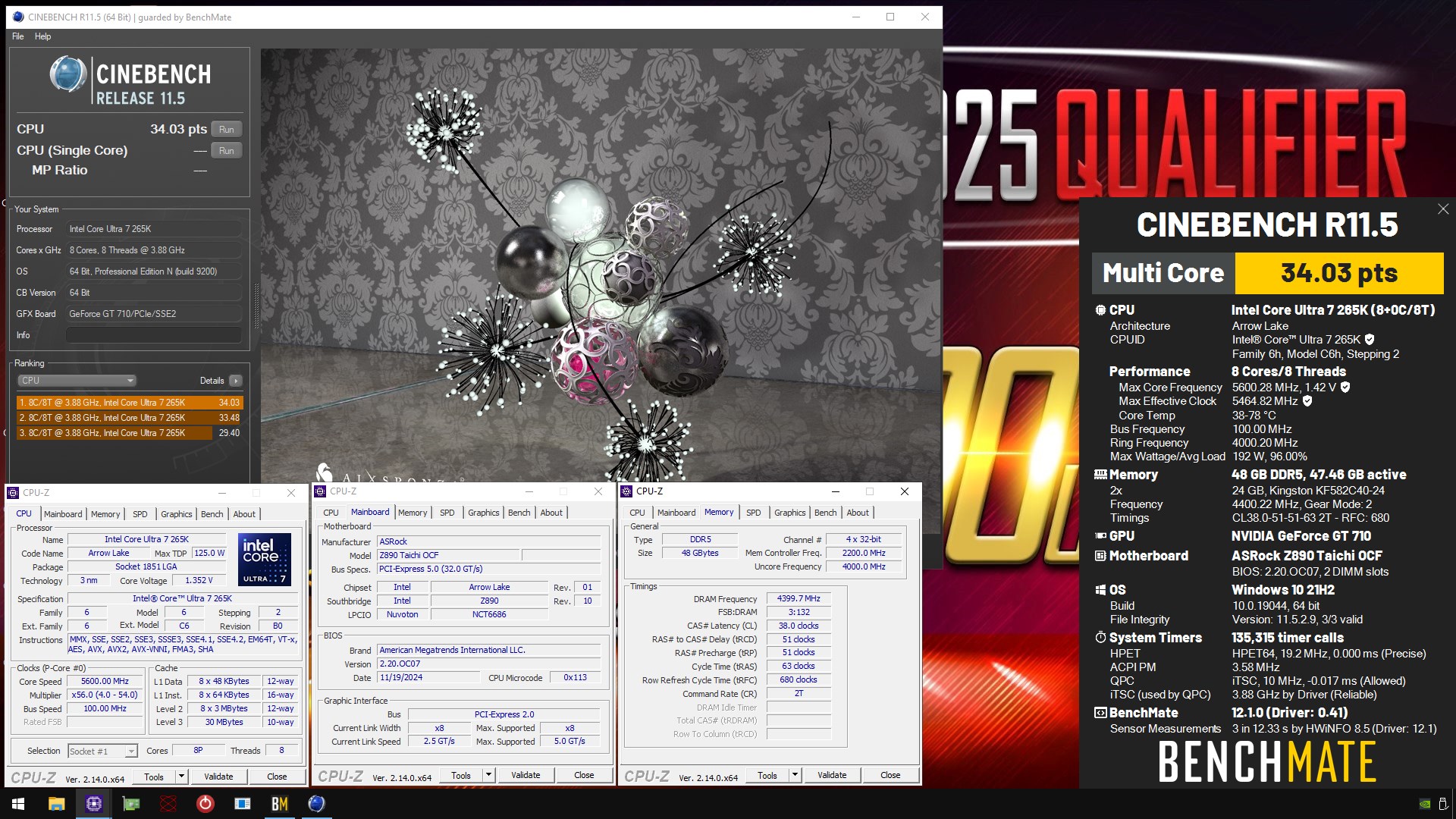Open About tab in CPU-Z memory window
Image resolution: width=1456 pixels, height=819 pixels.
(x=858, y=513)
